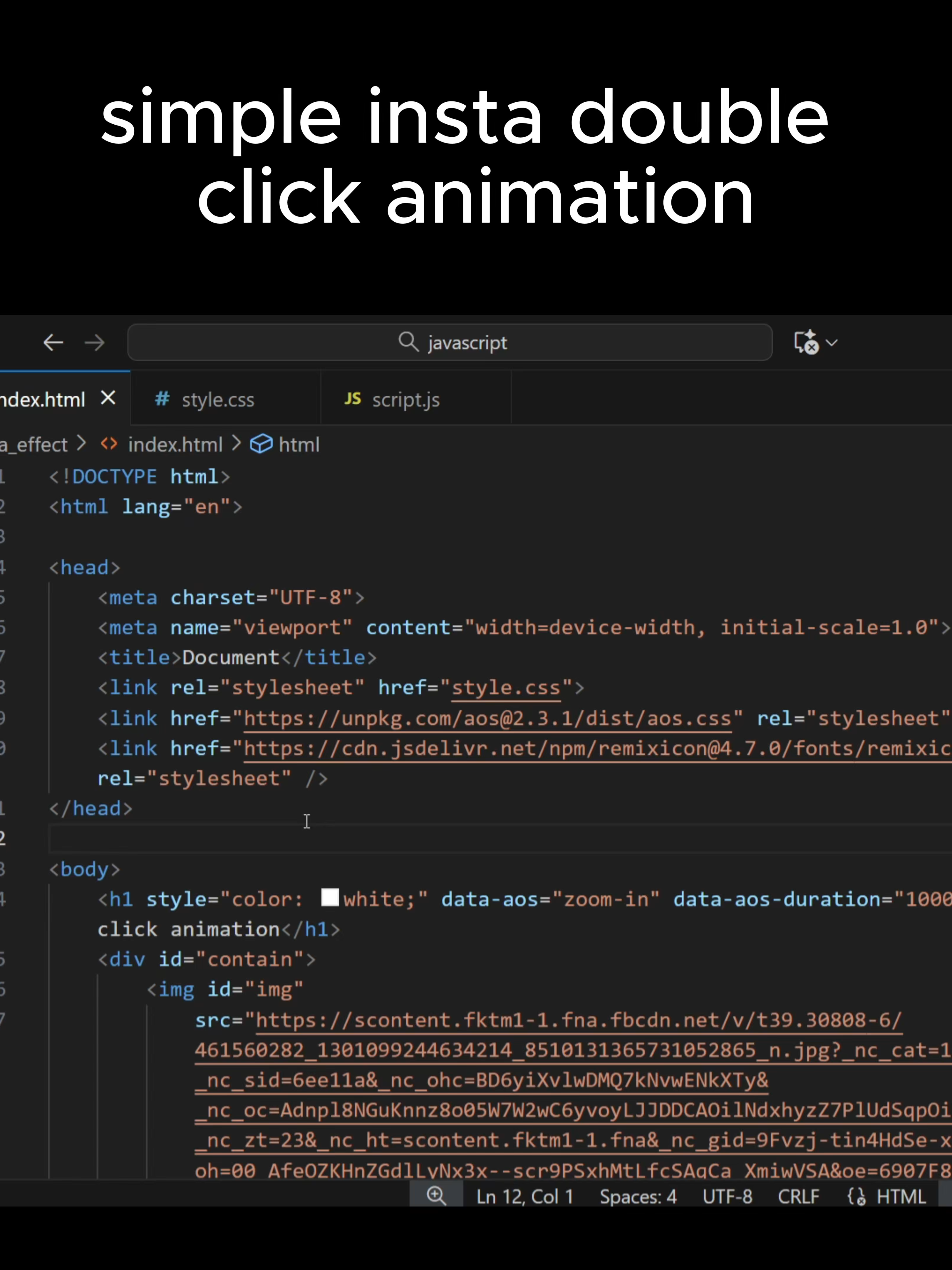Click the index.html file icon in breadcrumb
The width and height of the screenshot is (952, 1270).
[x=109, y=444]
